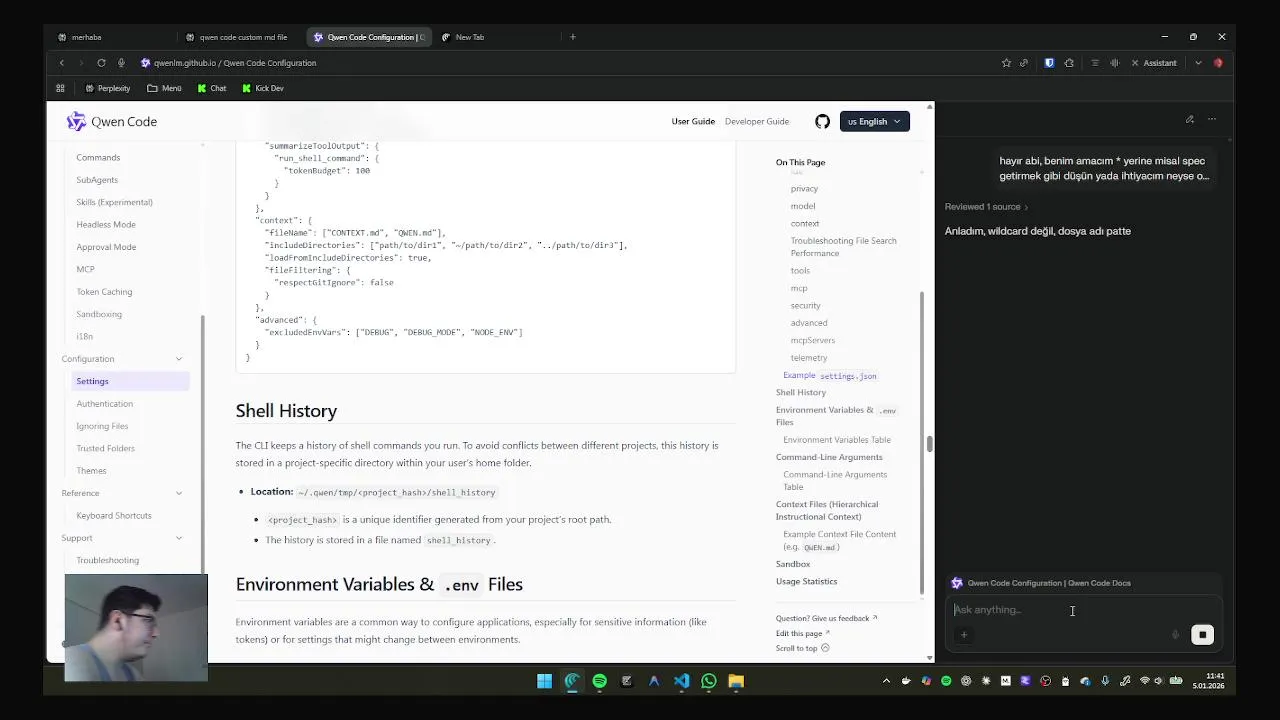Click the On This Page scrollbar thumb
The image size is (1280, 720).
[922, 441]
